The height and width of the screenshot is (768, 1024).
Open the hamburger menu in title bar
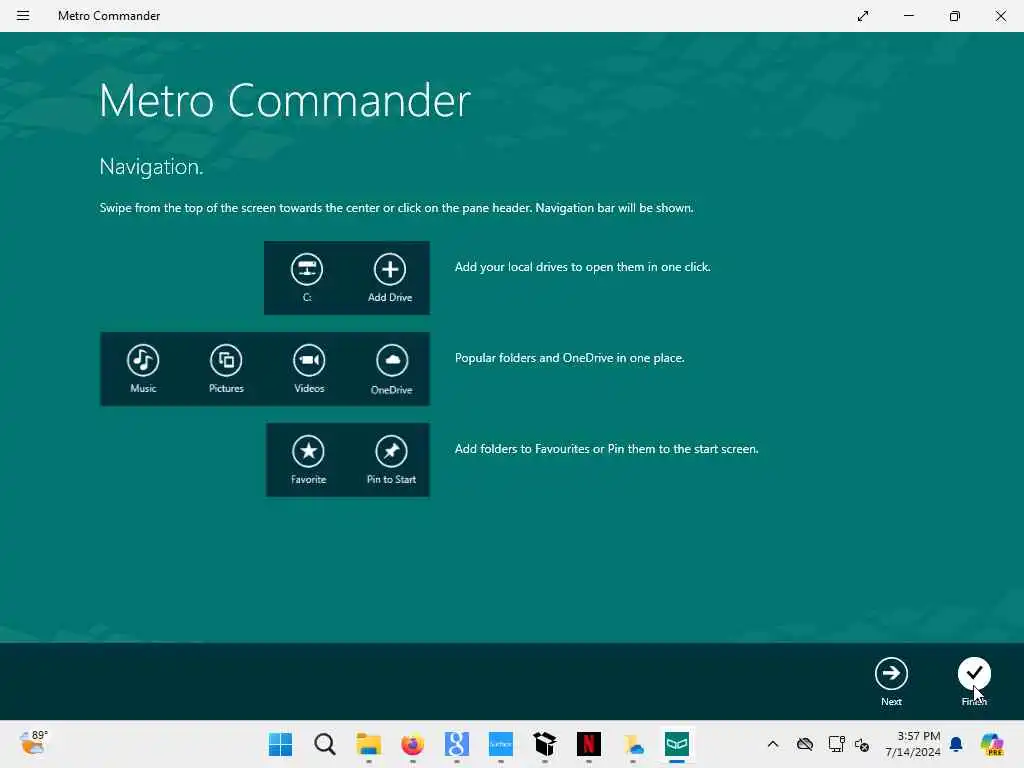click(x=23, y=15)
